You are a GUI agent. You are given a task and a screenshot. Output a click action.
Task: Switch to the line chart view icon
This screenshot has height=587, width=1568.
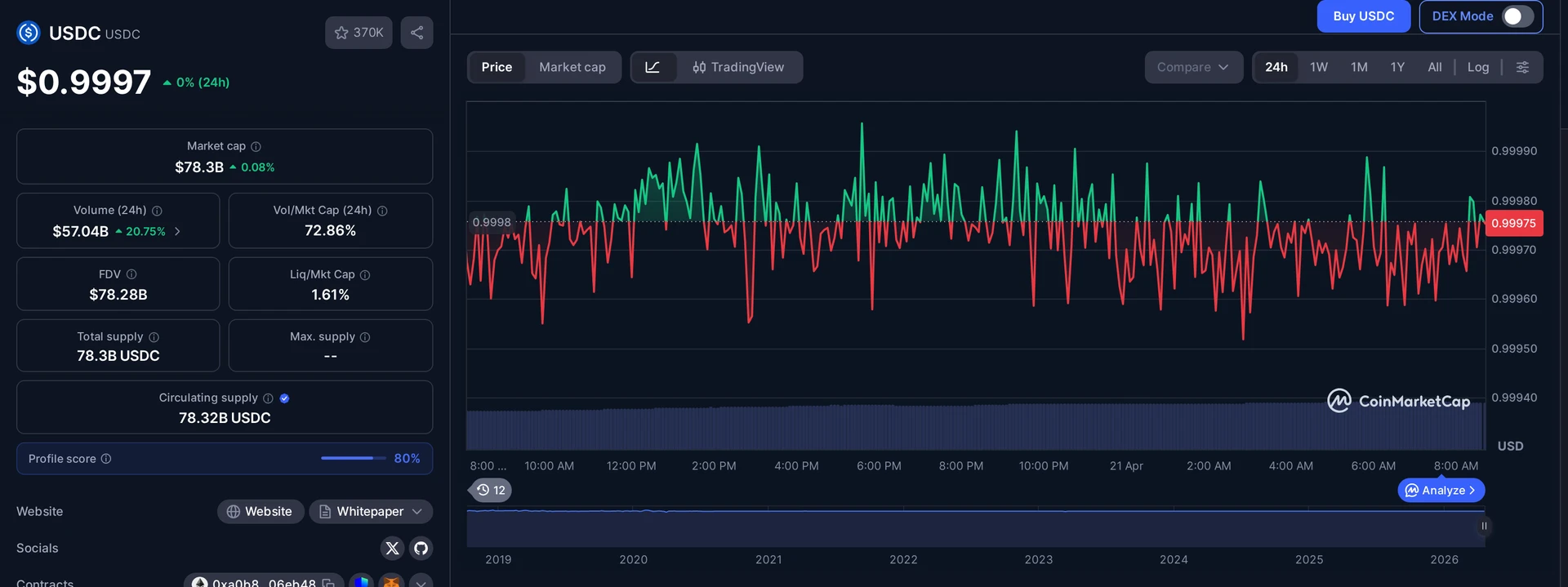click(653, 67)
